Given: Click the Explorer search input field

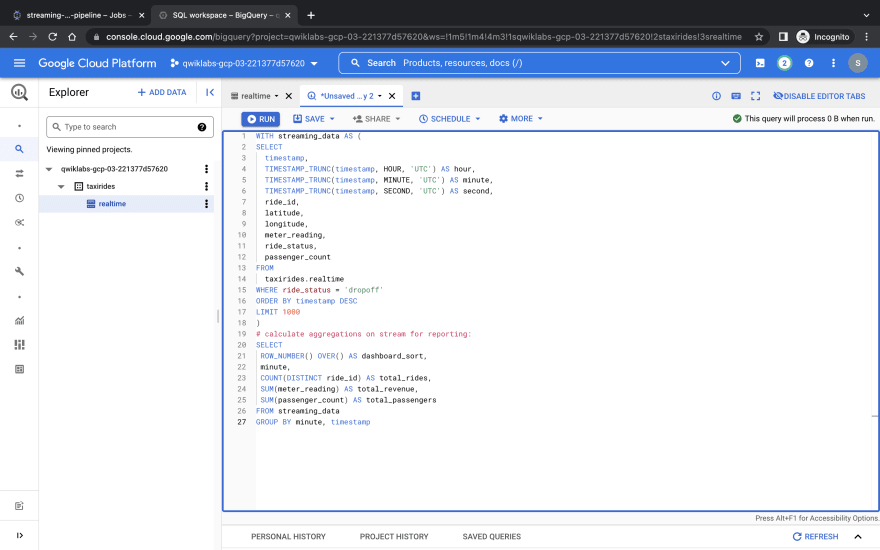Looking at the screenshot, I should 130,127.
